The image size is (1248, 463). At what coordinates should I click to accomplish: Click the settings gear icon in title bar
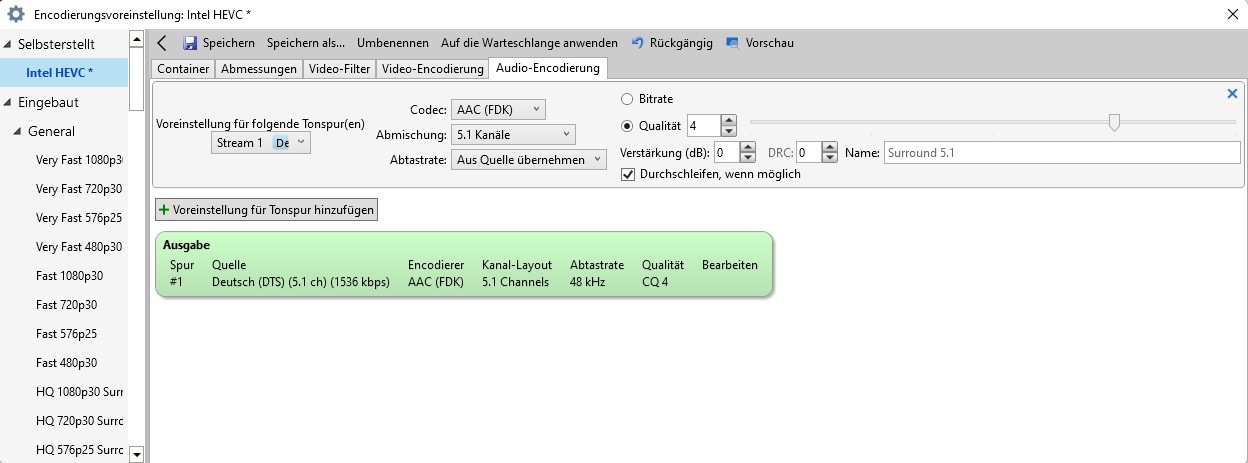tap(16, 14)
